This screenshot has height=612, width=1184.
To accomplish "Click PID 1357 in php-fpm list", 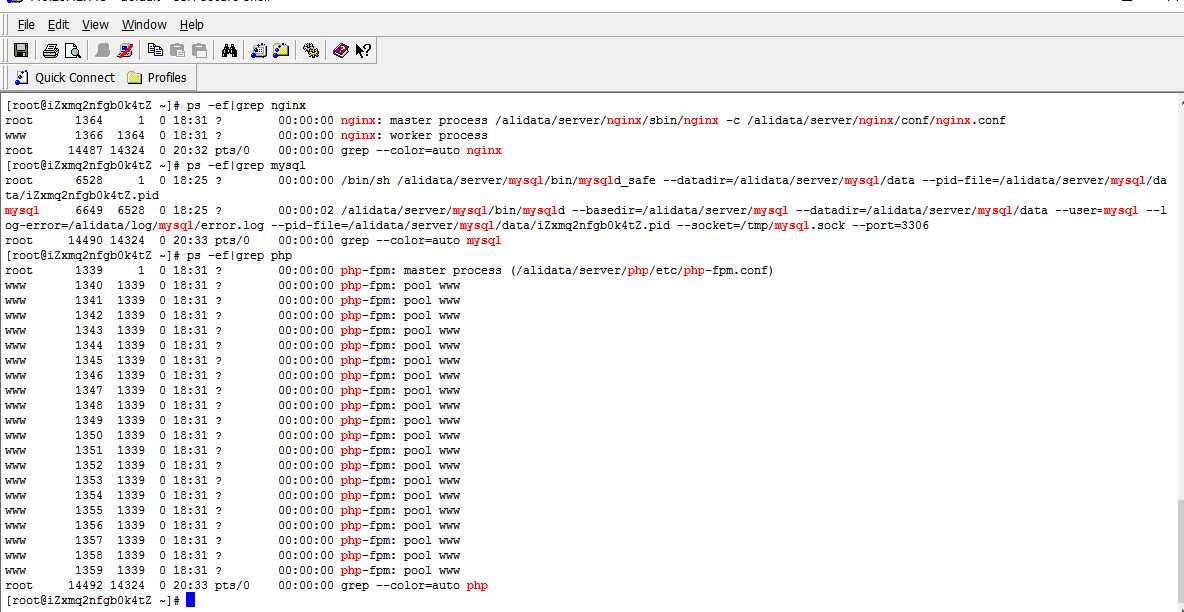I will tap(88, 540).
